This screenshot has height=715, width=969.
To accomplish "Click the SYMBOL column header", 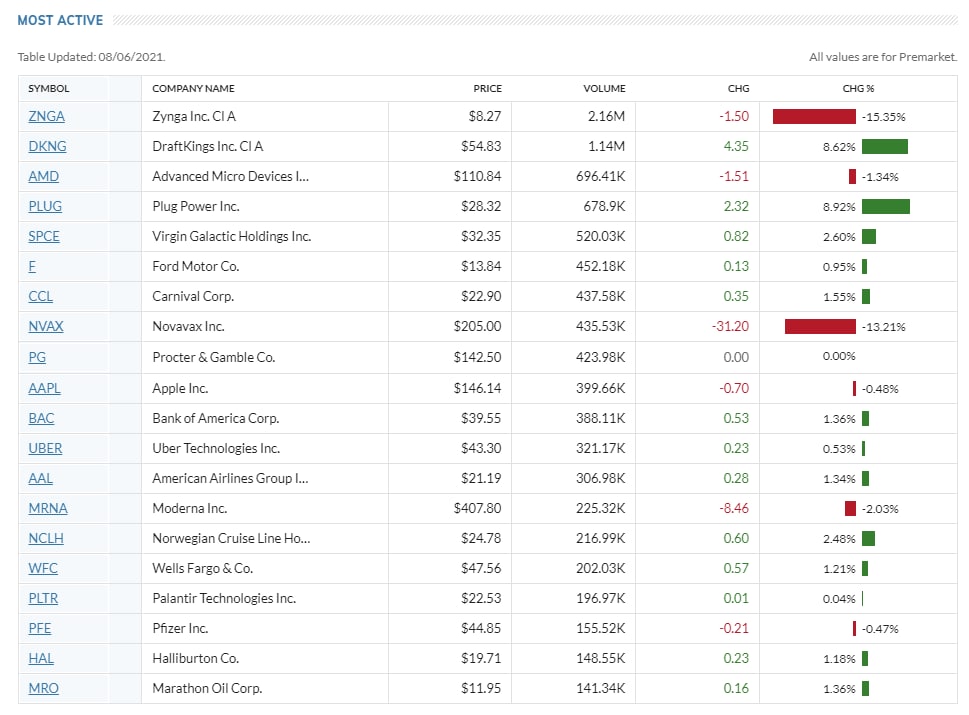I will tap(49, 88).
